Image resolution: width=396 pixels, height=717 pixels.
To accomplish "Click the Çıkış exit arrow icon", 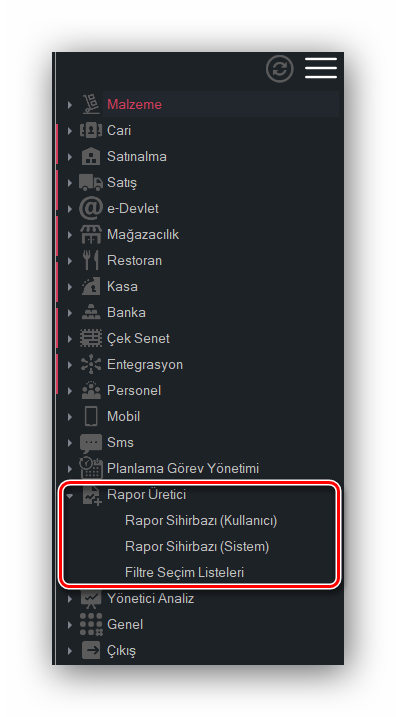I will [x=91, y=651].
